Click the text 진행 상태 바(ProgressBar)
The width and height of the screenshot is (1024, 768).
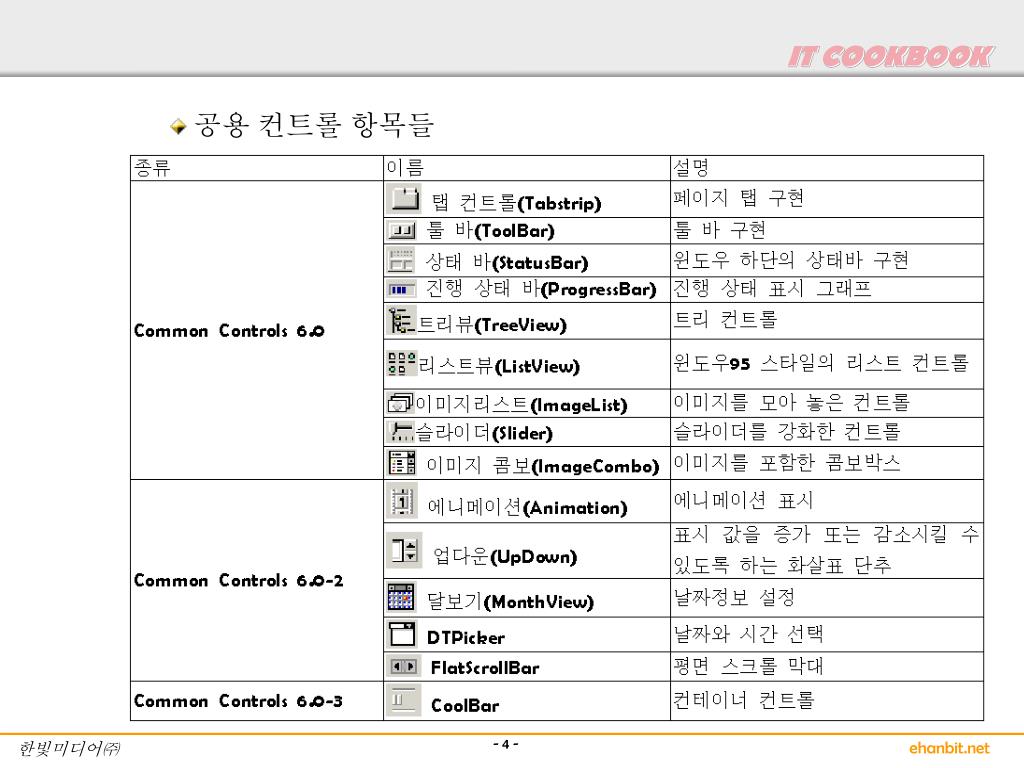pos(541,289)
